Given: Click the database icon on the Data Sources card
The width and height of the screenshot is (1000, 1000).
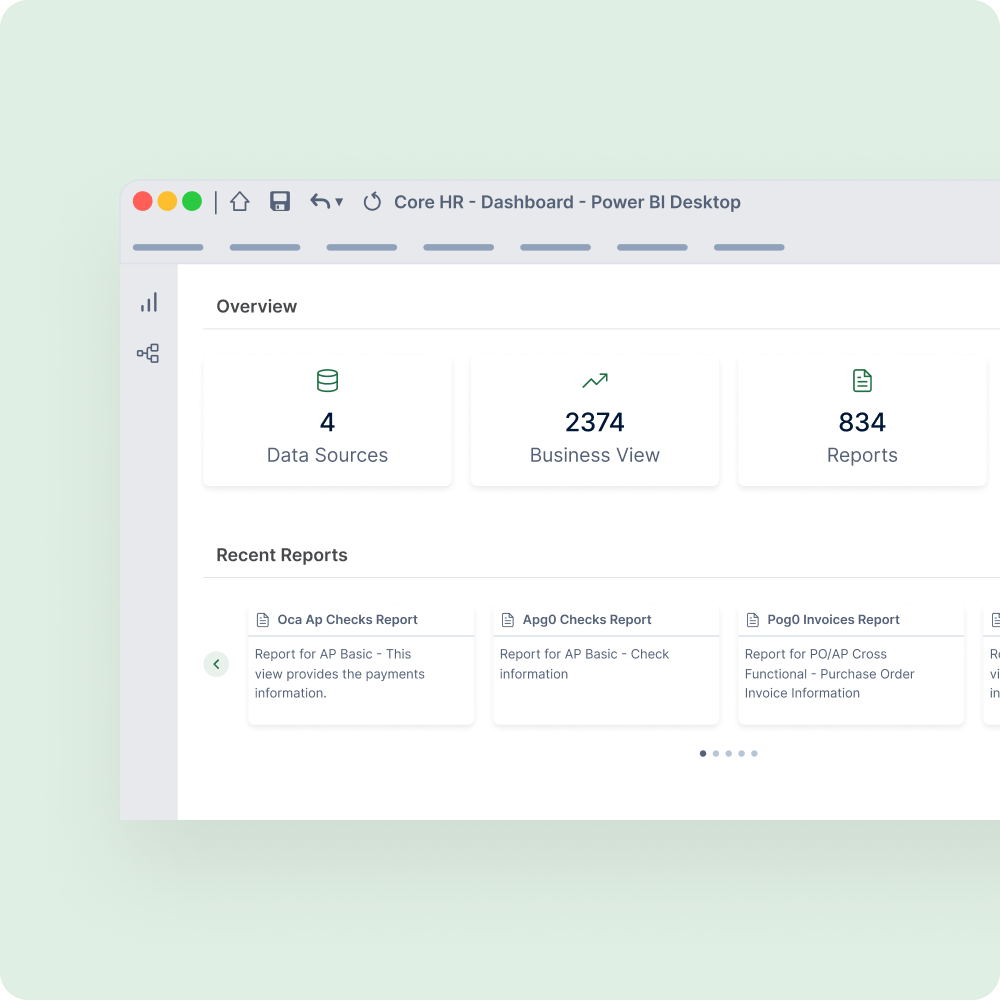Looking at the screenshot, I should point(327,380).
